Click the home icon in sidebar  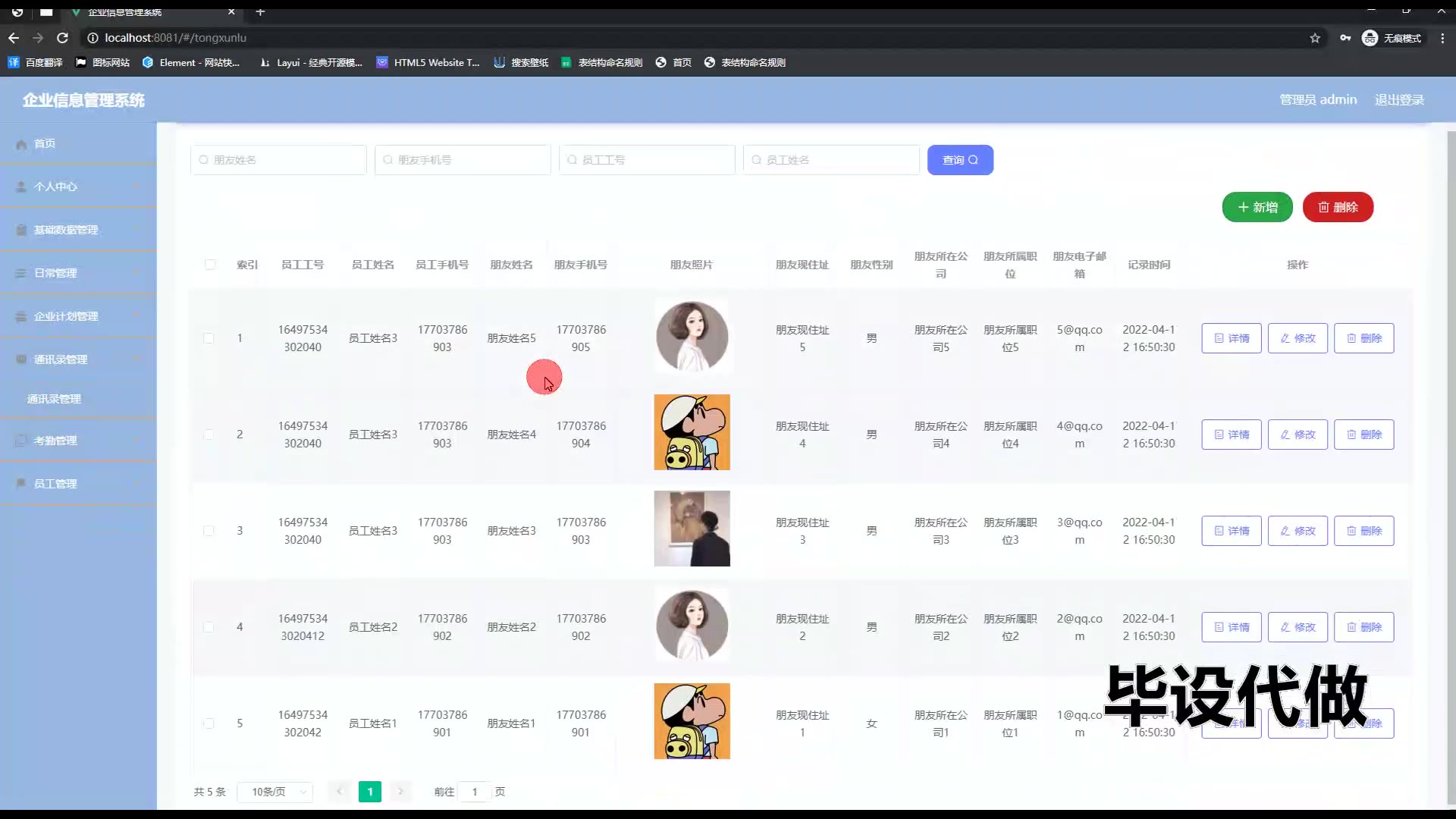click(21, 144)
